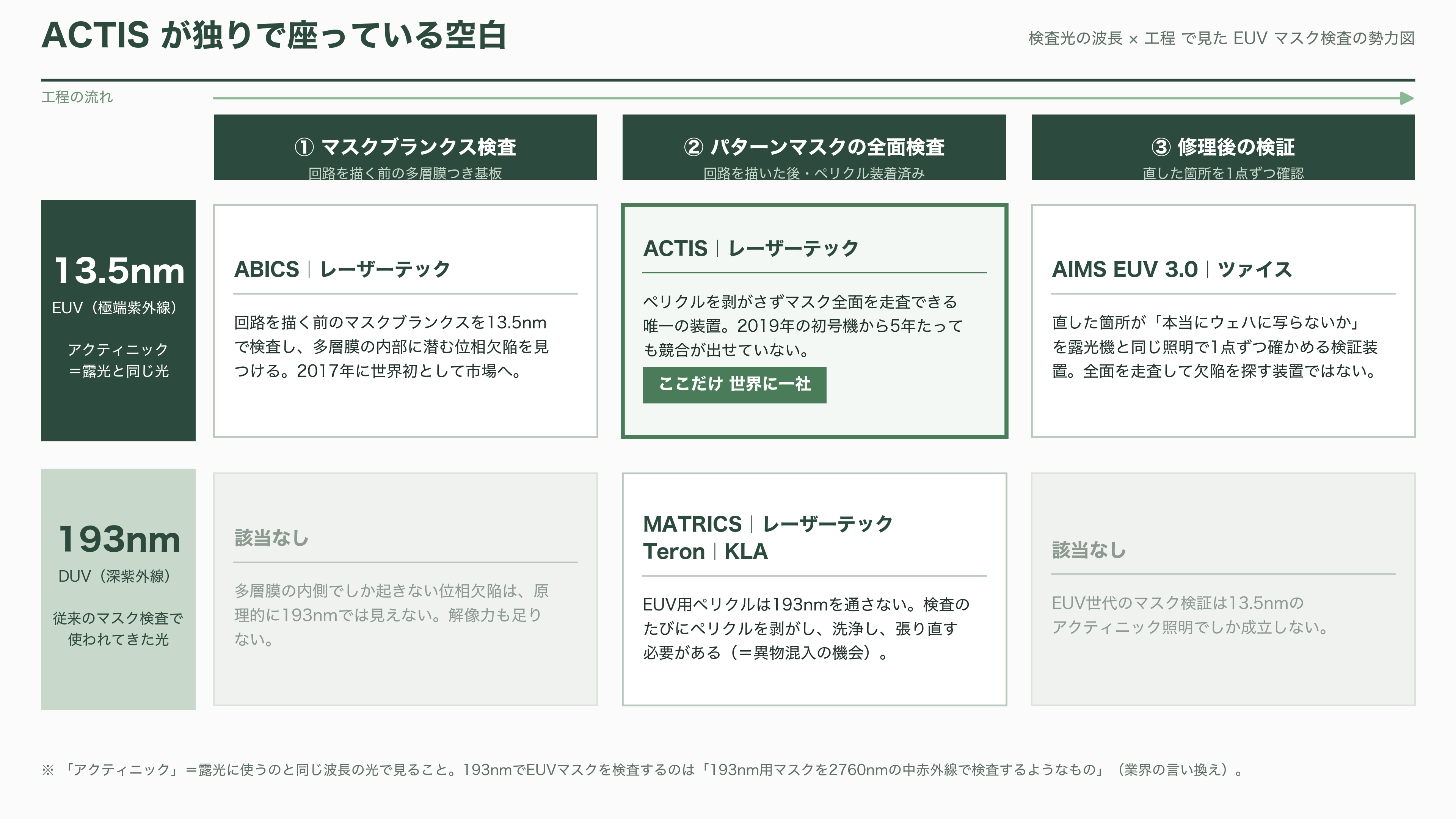Image resolution: width=1456 pixels, height=819 pixels.
Task: Click the AIMS description about 露光機と同じ照明
Action: pos(1215,347)
